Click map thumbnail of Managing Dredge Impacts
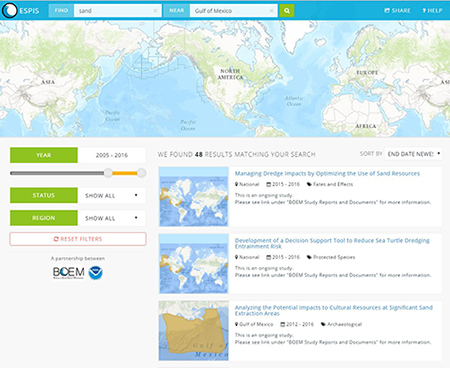The width and height of the screenshot is (450, 368). 194,197
